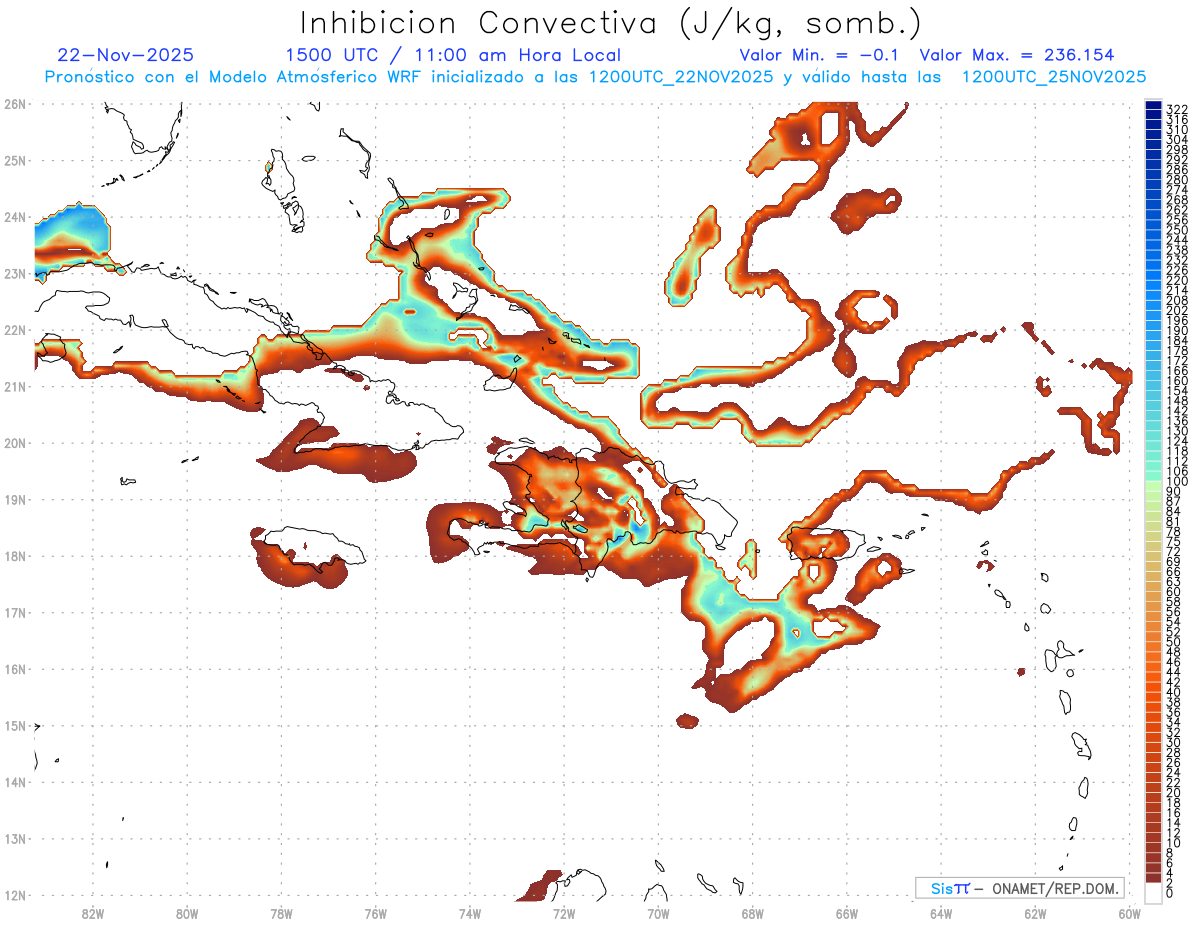Screen dimensions: 1200x927
Task: Click the 'Valor Max. = 236.154' text
Action: click(x=1017, y=55)
